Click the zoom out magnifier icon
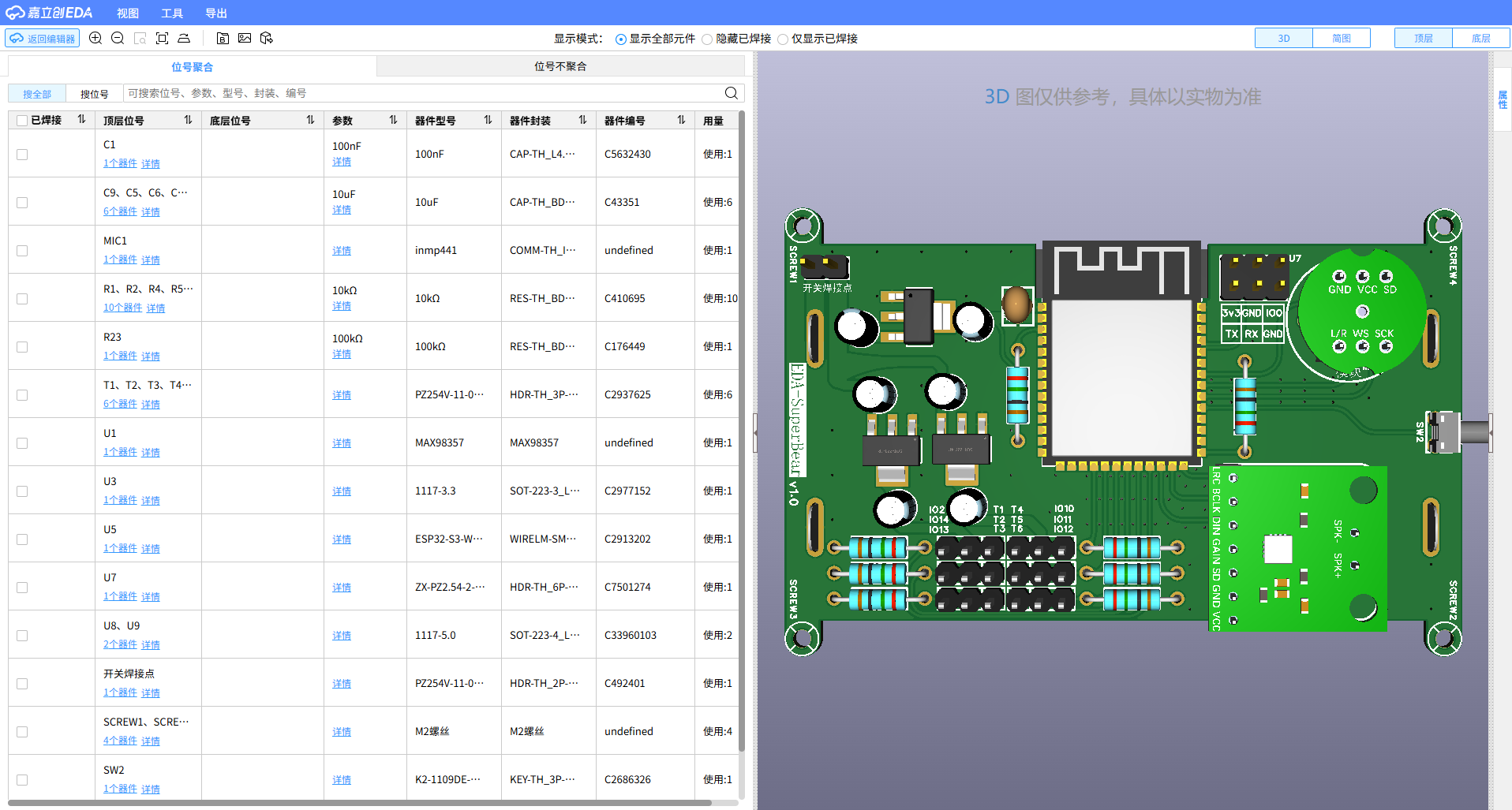1512x810 pixels. [118, 38]
